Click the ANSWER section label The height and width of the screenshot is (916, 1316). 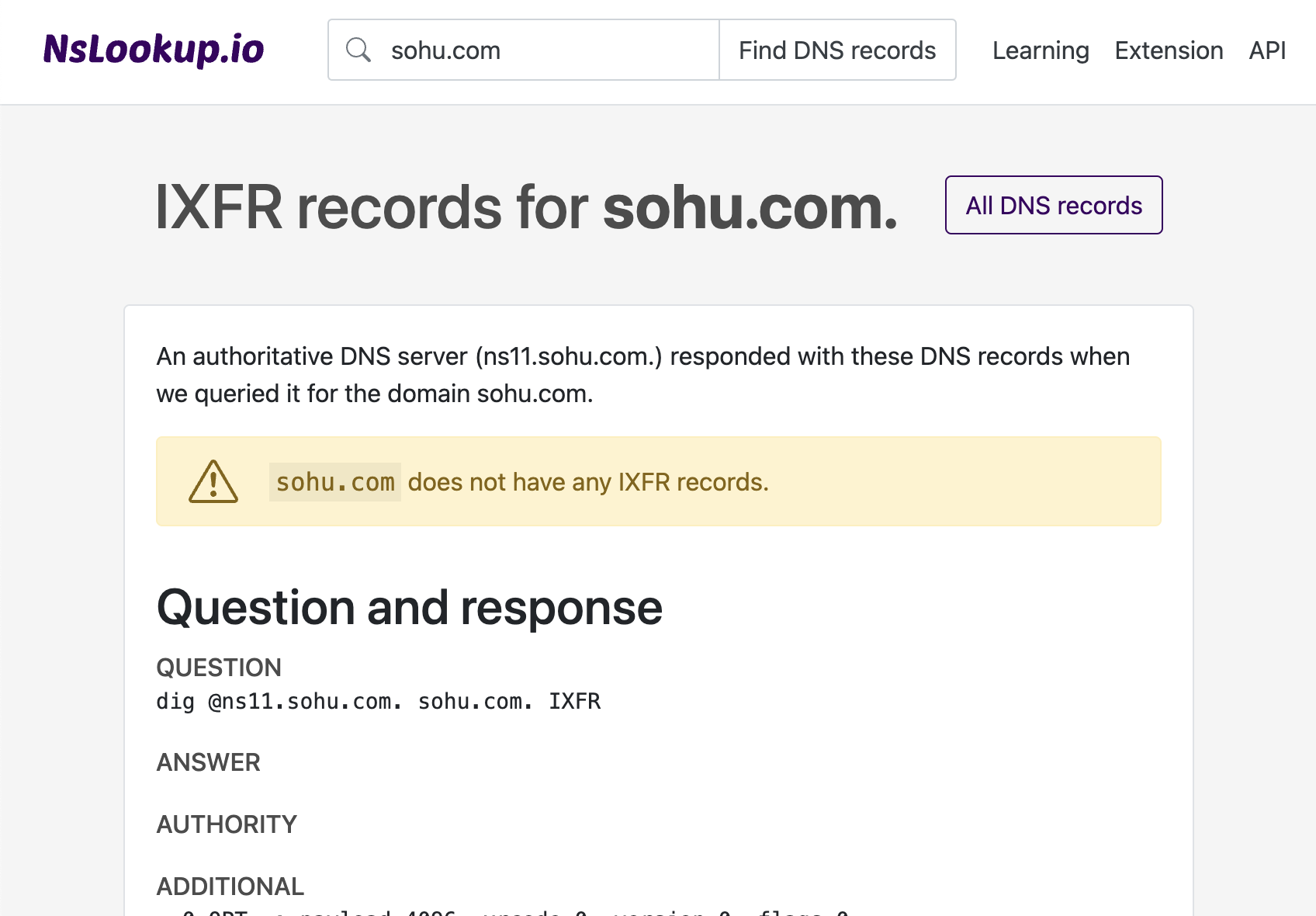point(208,762)
